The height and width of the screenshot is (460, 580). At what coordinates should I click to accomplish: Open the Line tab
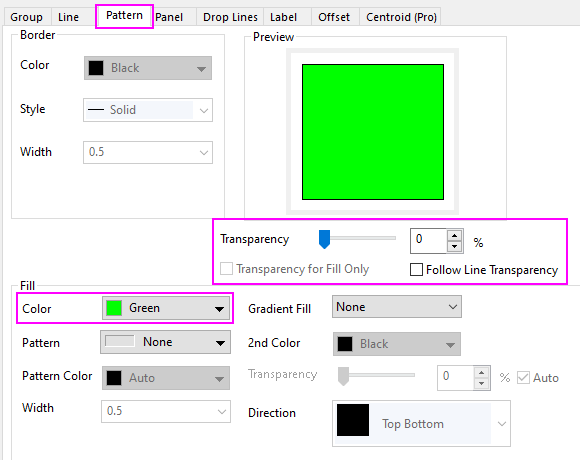point(68,17)
